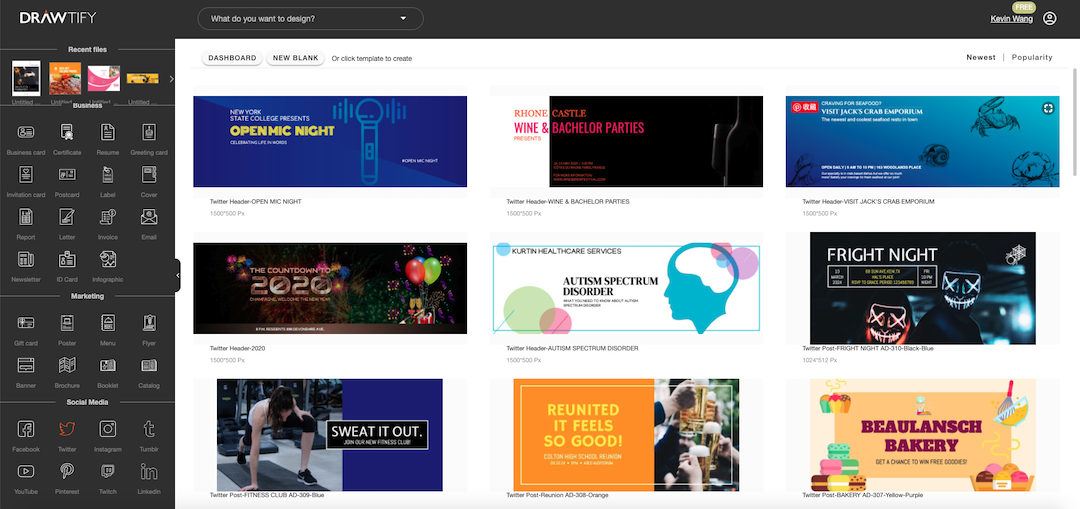This screenshot has width=1080, height=509.
Task: Choose the Pinterest icon
Action: click(67, 472)
